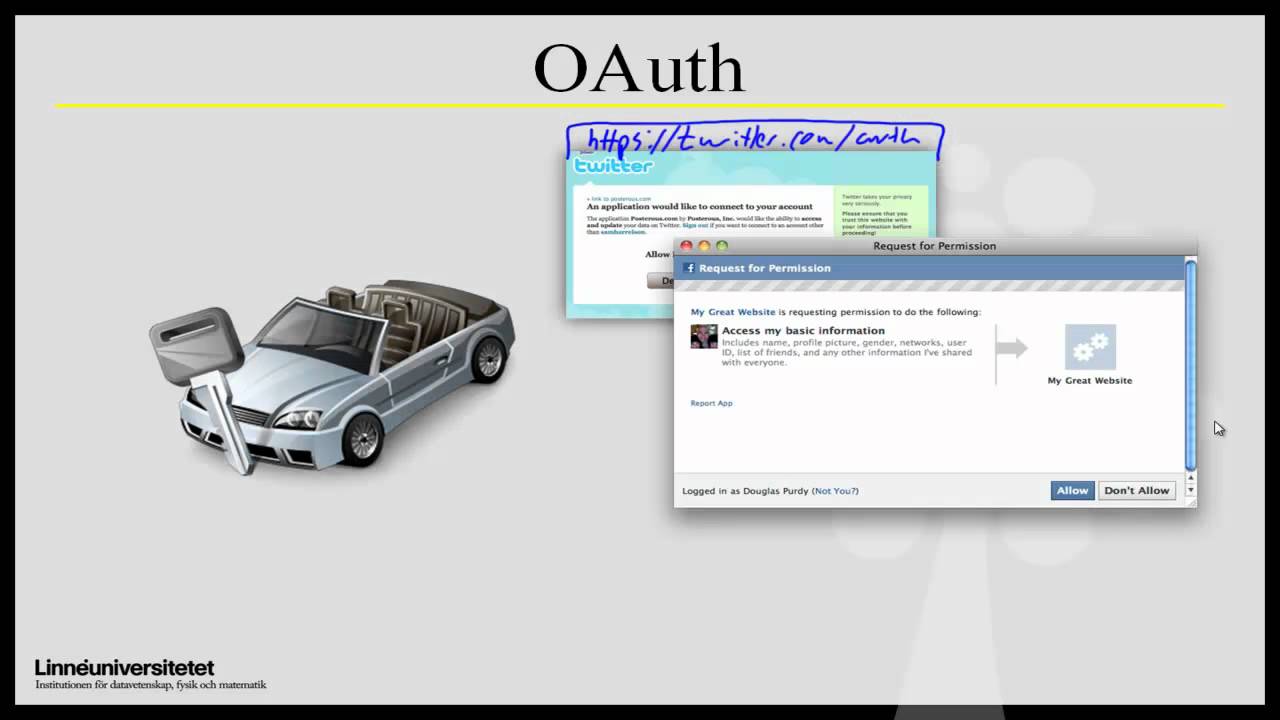Click the My Great Website link in the request sentence
The height and width of the screenshot is (720, 1280).
[x=733, y=312]
